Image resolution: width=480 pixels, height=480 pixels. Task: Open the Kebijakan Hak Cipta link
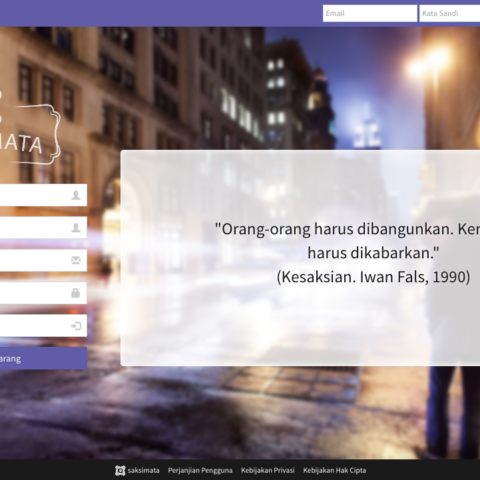(x=334, y=470)
